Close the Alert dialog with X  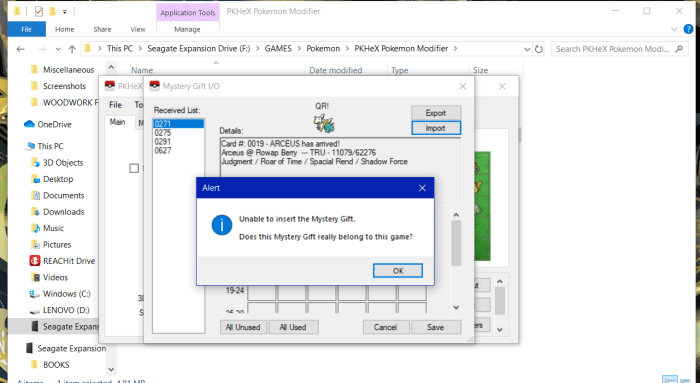(422, 188)
